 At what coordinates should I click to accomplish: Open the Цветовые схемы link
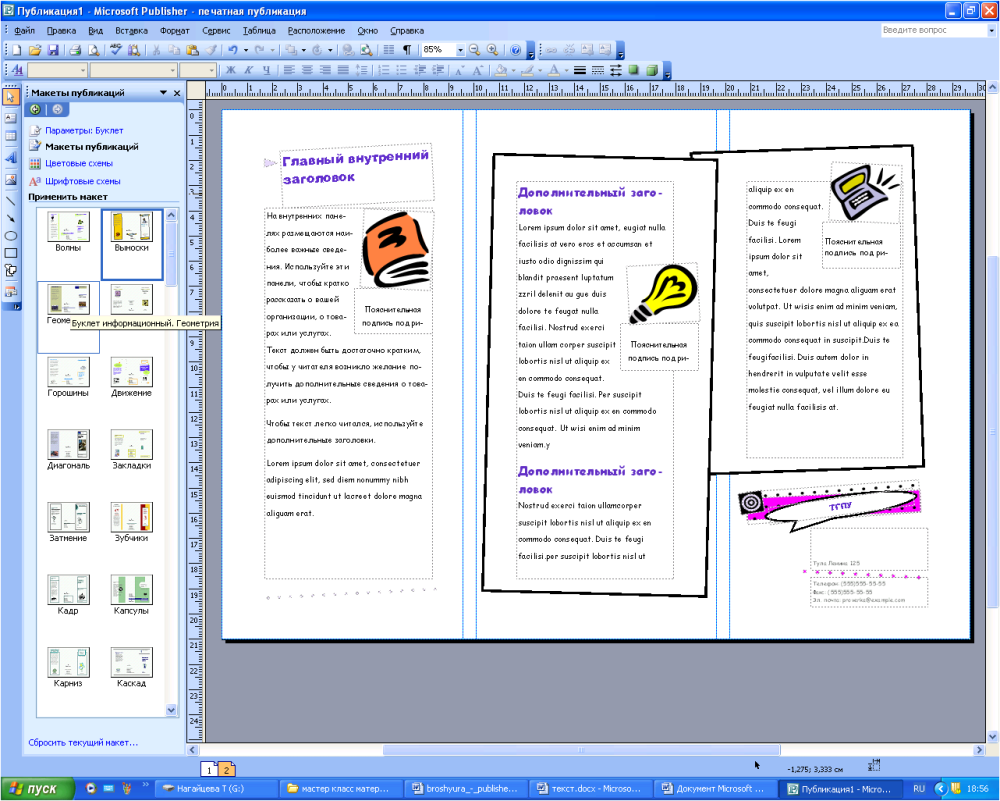point(79,163)
